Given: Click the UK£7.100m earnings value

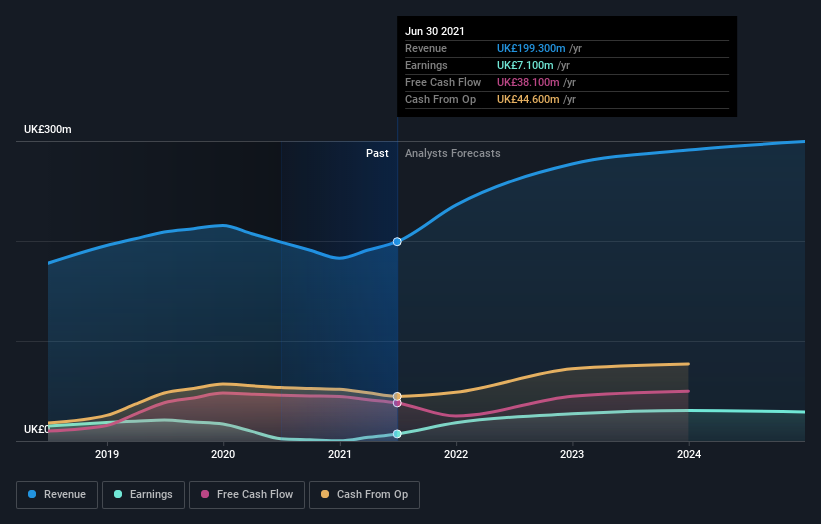Looking at the screenshot, I should click(525, 65).
